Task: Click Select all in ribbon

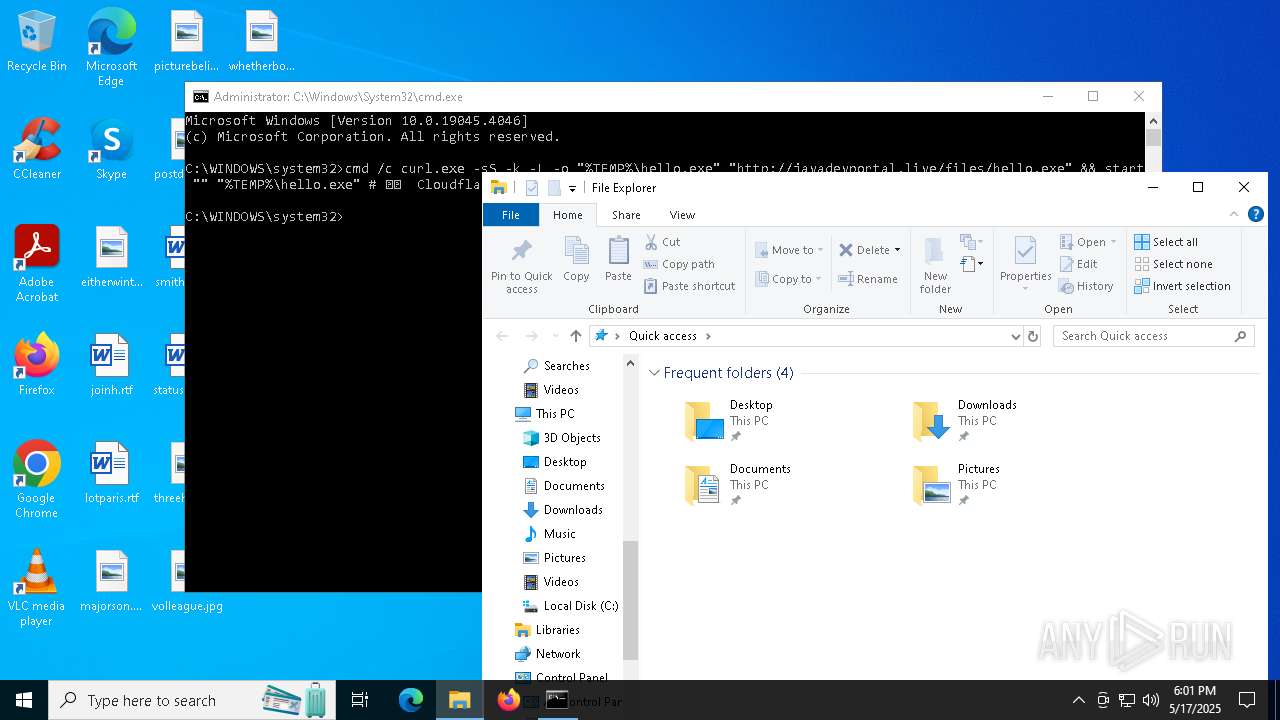Action: click(1165, 242)
